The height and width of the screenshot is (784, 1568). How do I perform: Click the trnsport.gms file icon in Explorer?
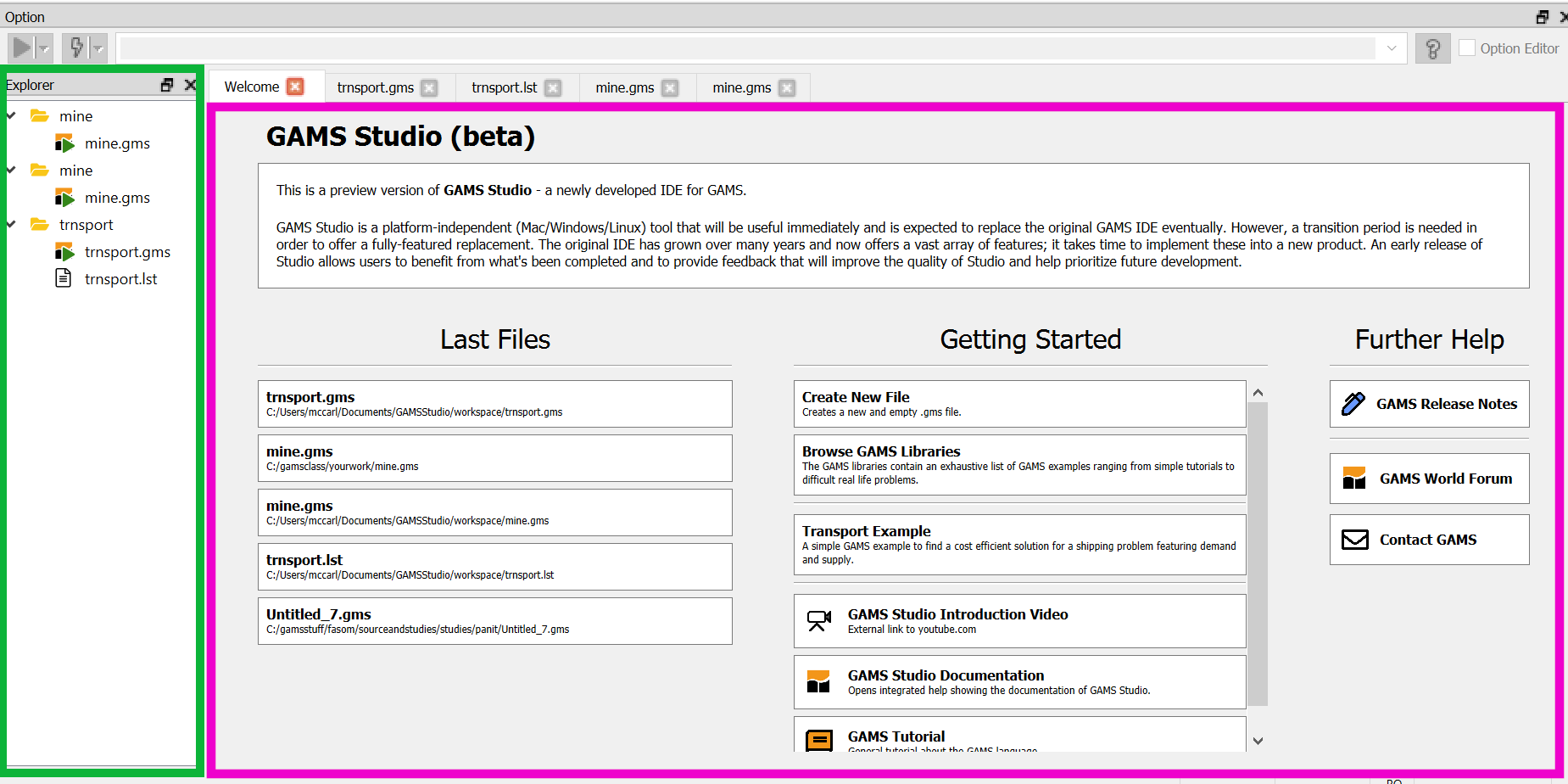[x=65, y=251]
